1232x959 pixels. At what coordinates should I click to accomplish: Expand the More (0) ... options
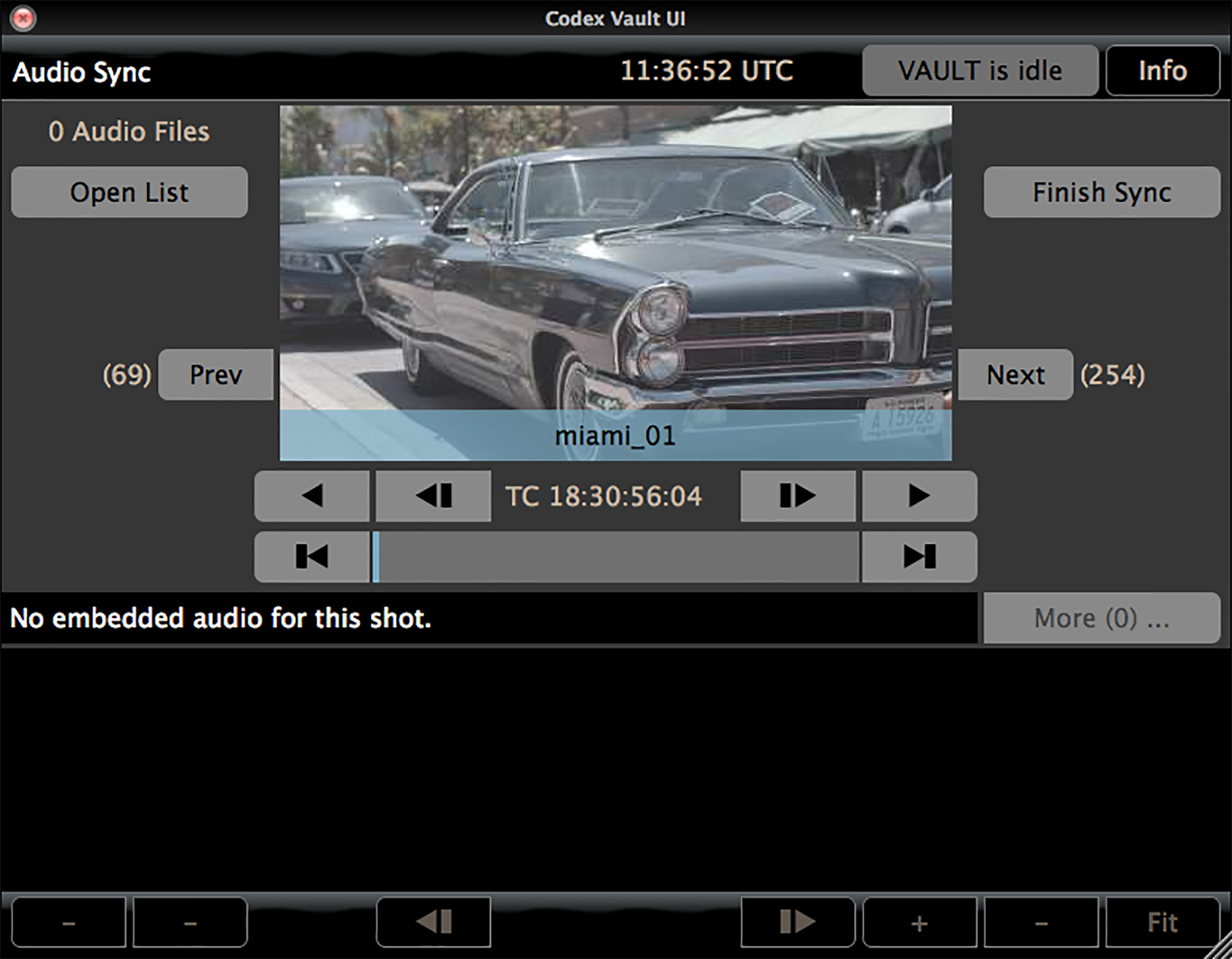1101,618
